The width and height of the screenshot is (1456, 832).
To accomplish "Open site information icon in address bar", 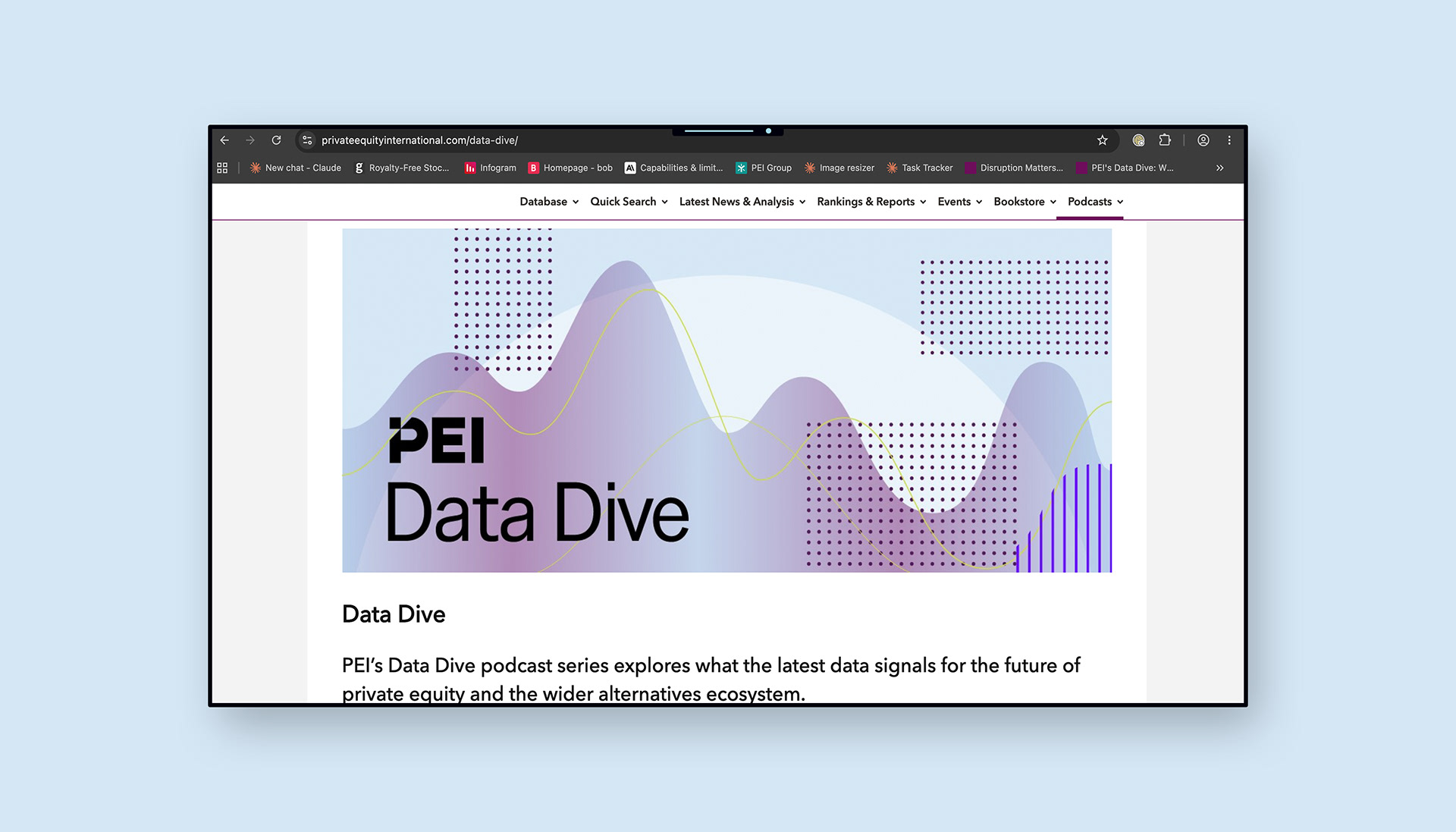I will pos(307,140).
